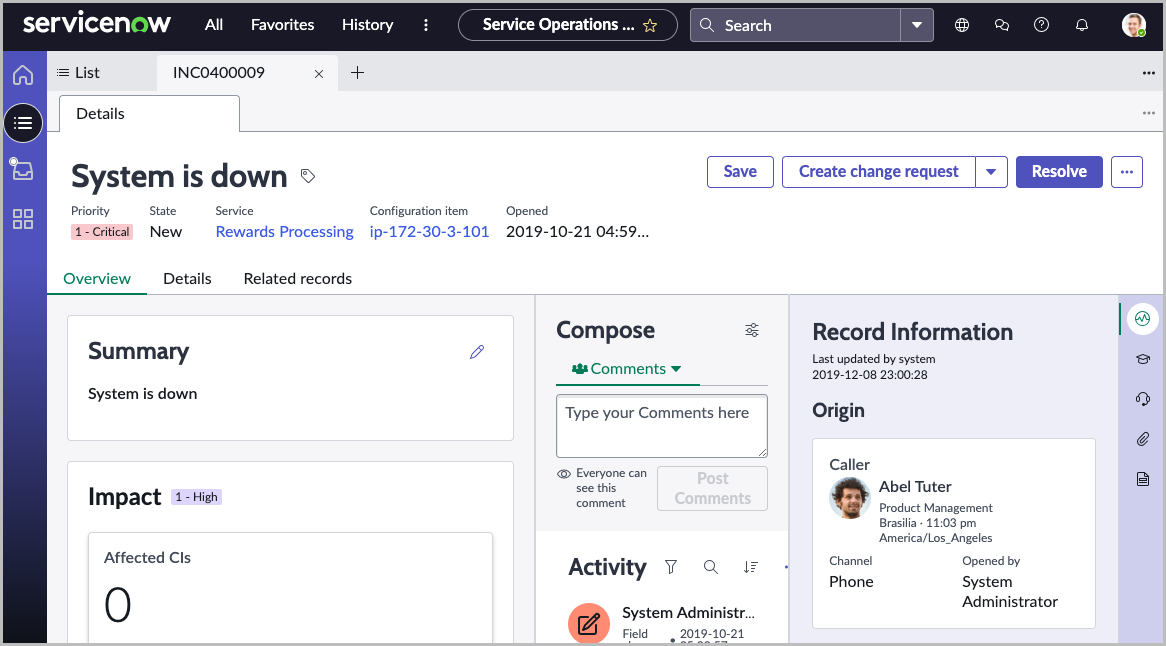1166x646 pixels.
Task: Search within the Activity stream
Action: tap(711, 567)
